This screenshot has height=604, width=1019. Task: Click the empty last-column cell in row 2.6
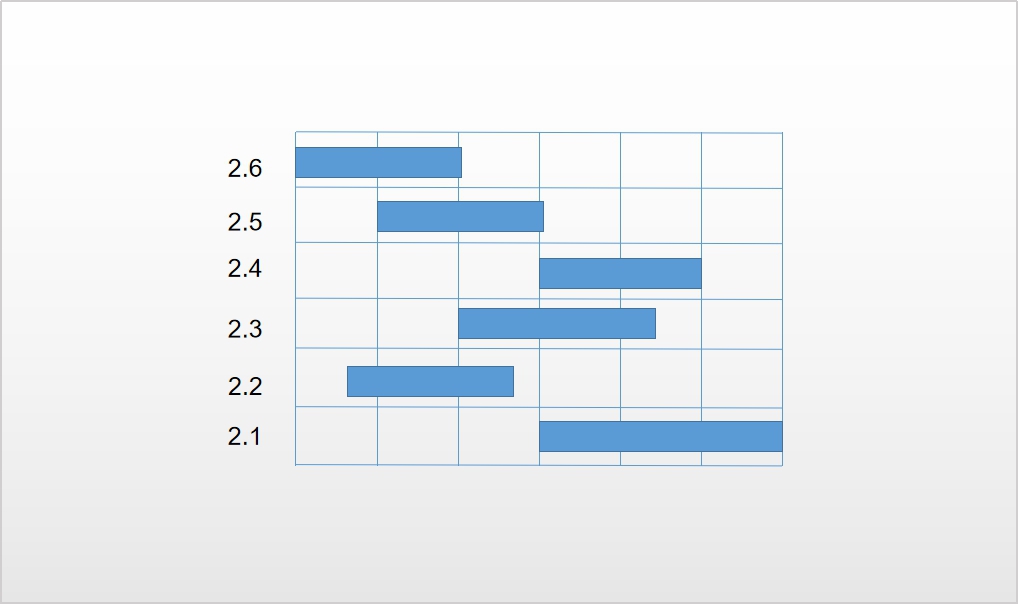pyautogui.click(x=742, y=161)
